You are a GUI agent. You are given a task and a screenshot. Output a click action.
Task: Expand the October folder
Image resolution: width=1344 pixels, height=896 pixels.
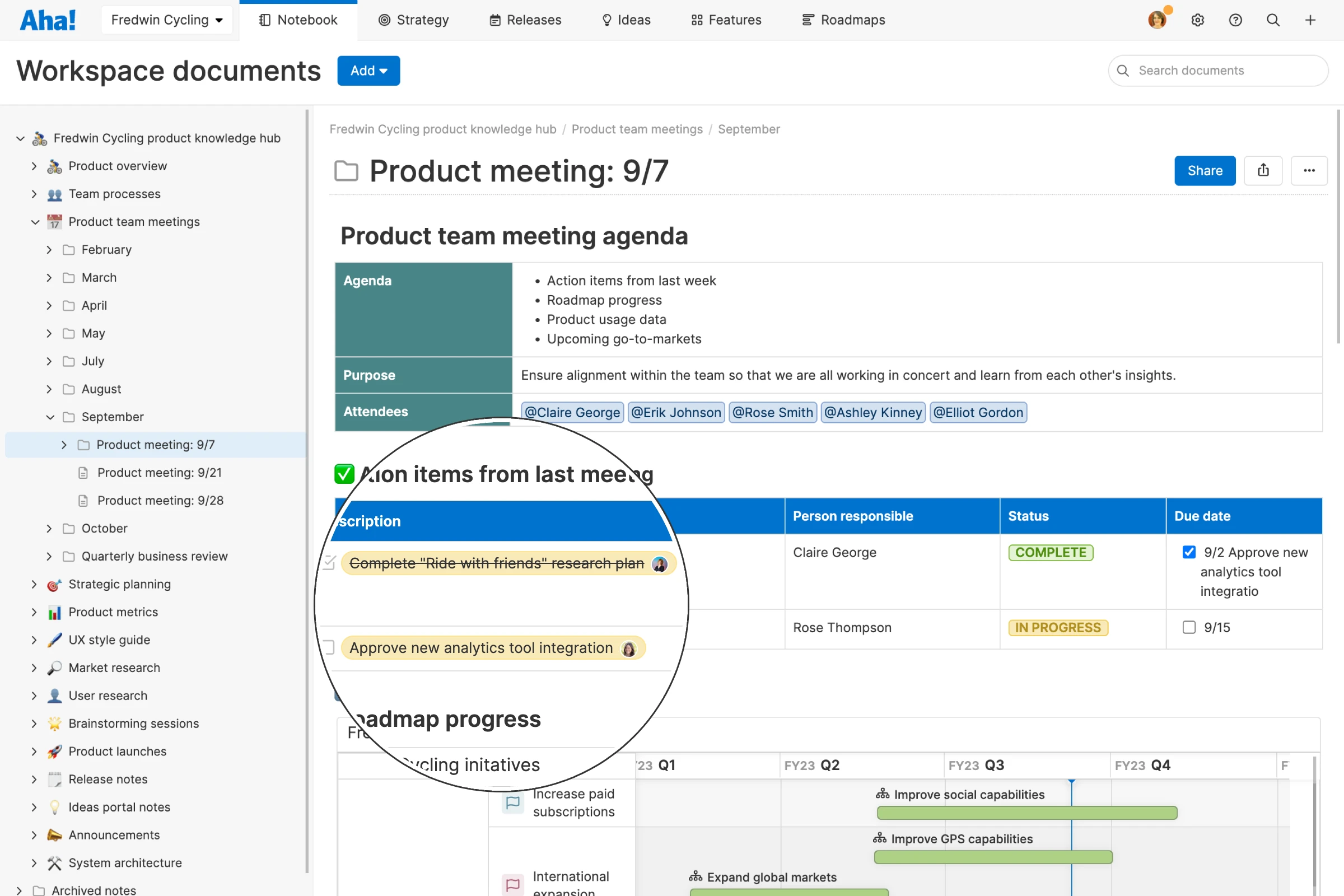coord(49,528)
